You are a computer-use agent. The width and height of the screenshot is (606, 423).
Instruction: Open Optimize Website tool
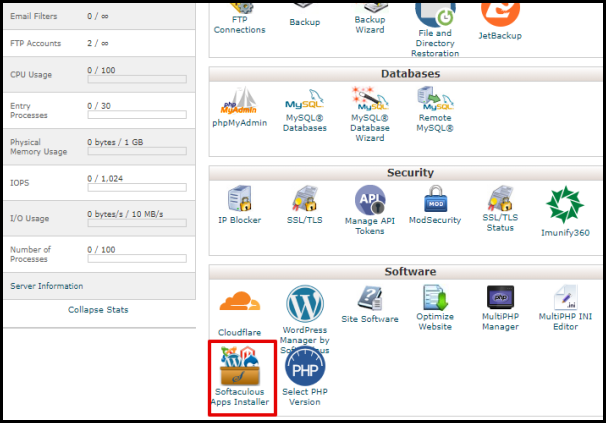coord(435,308)
